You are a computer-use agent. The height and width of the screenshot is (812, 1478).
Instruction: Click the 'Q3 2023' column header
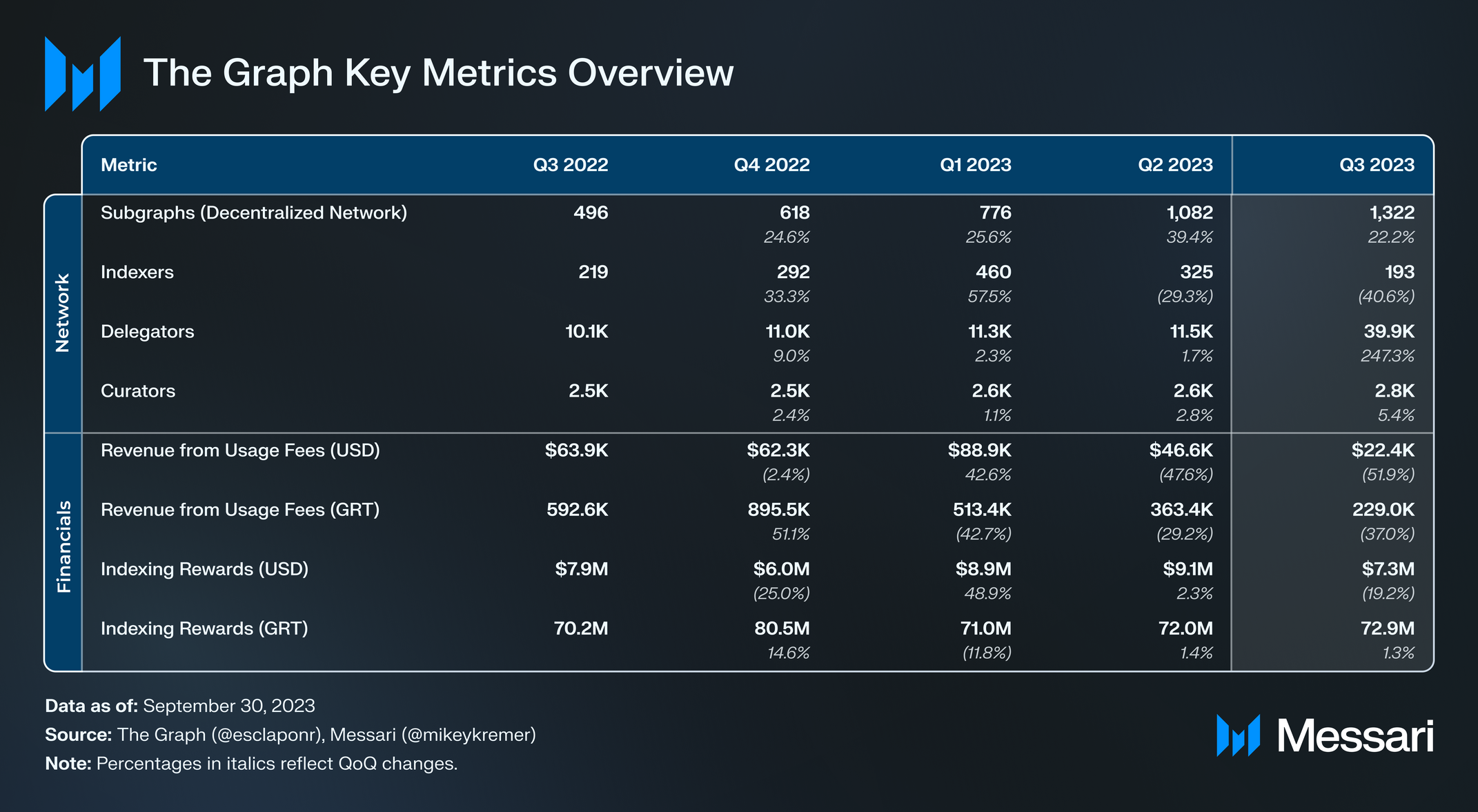pyautogui.click(x=1377, y=165)
